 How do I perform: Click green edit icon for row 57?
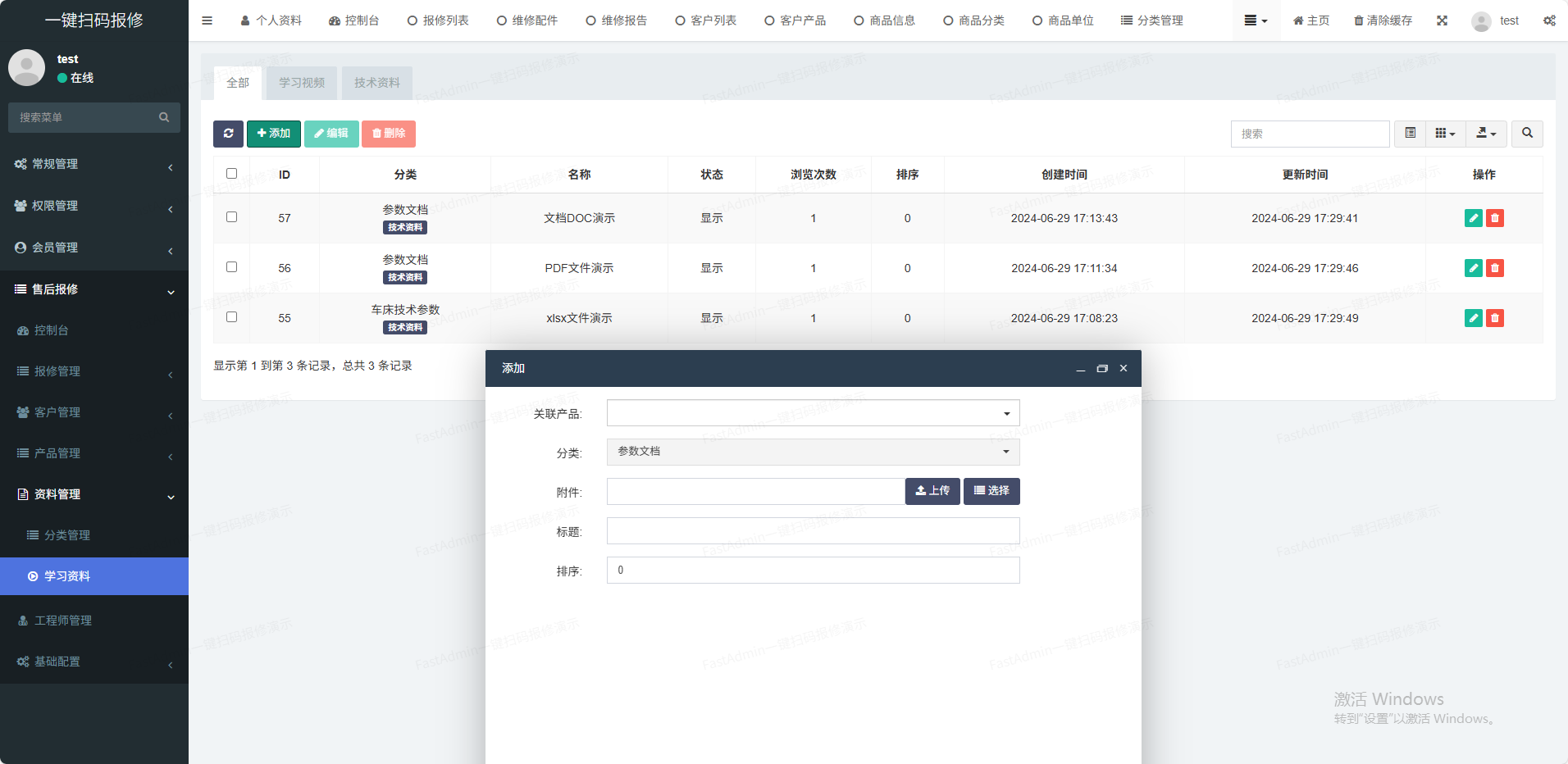point(1473,218)
